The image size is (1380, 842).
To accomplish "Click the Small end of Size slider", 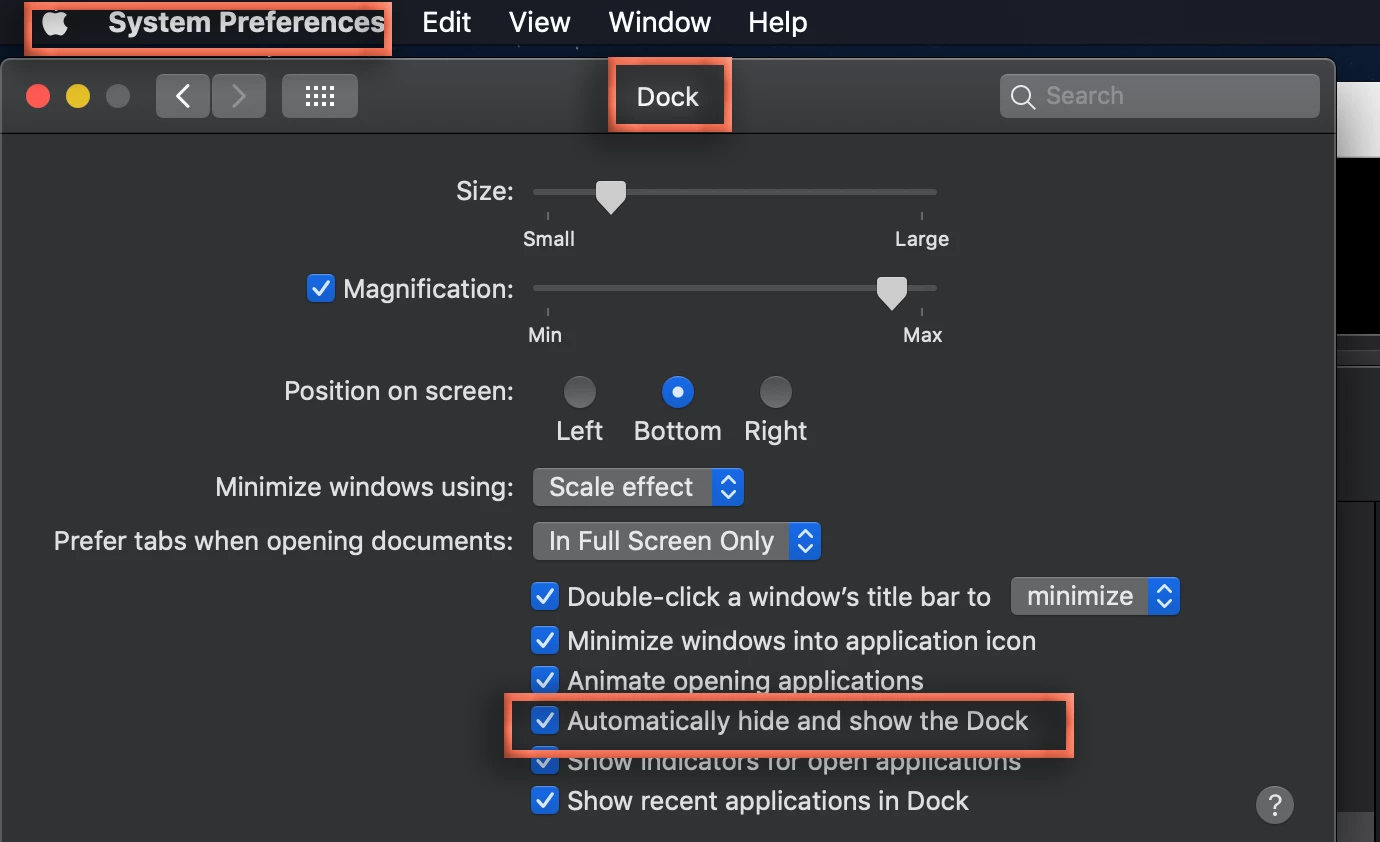I will pyautogui.click(x=549, y=239).
